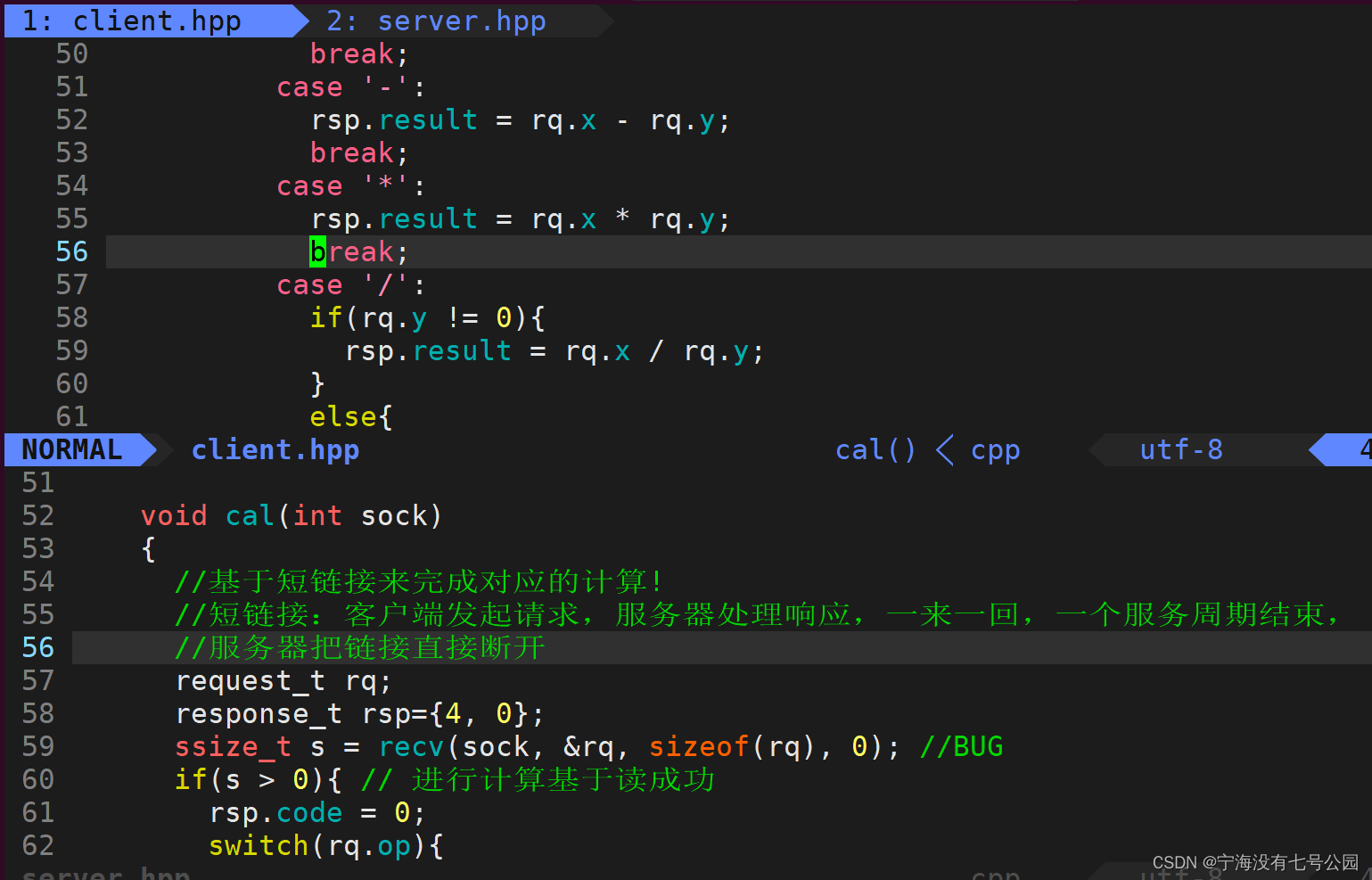This screenshot has width=1372, height=880.
Task: Click cal() function name in status line
Action: [x=875, y=449]
